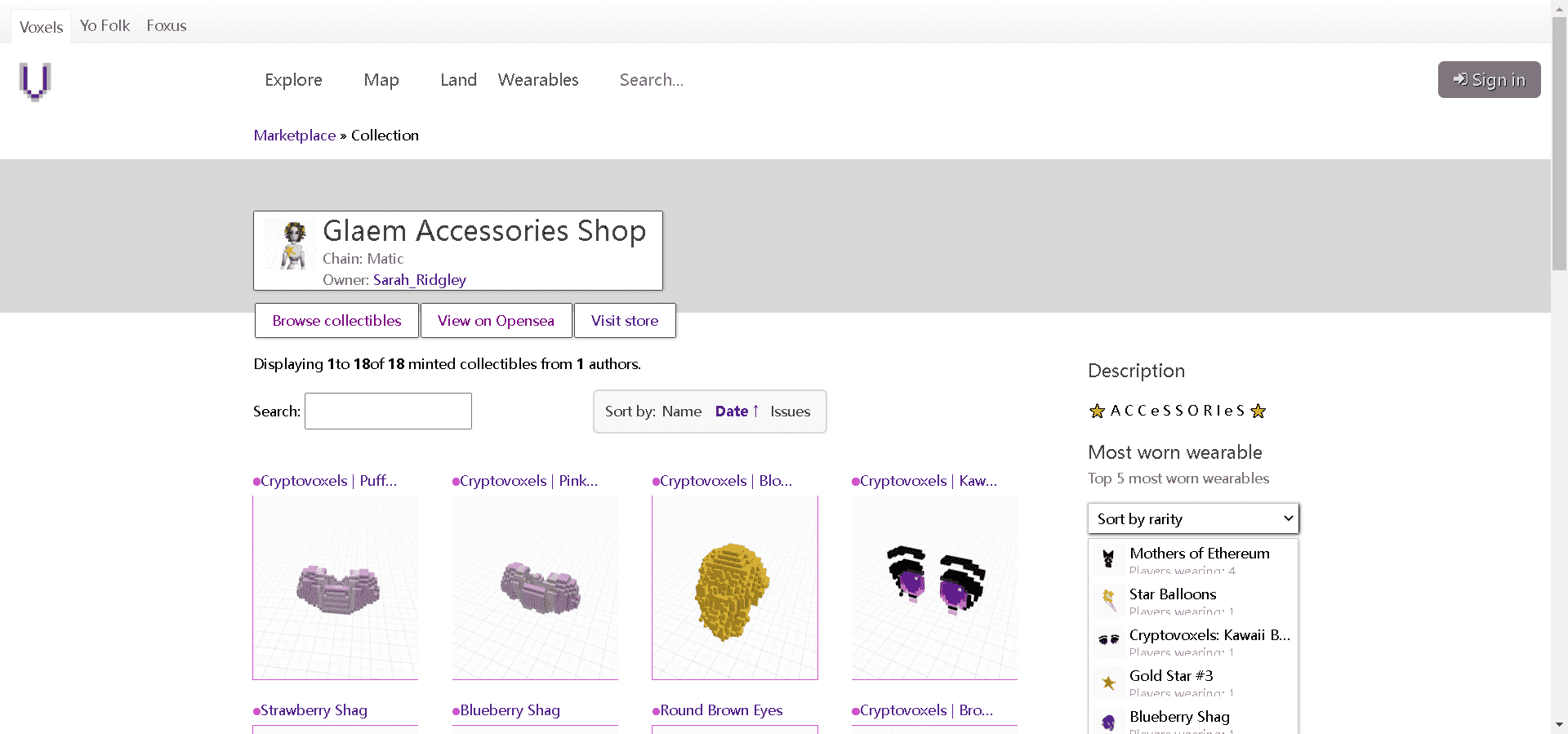Screen dimensions: 1568x734
Task: Switch to the Voxels tab
Action: tap(41, 27)
